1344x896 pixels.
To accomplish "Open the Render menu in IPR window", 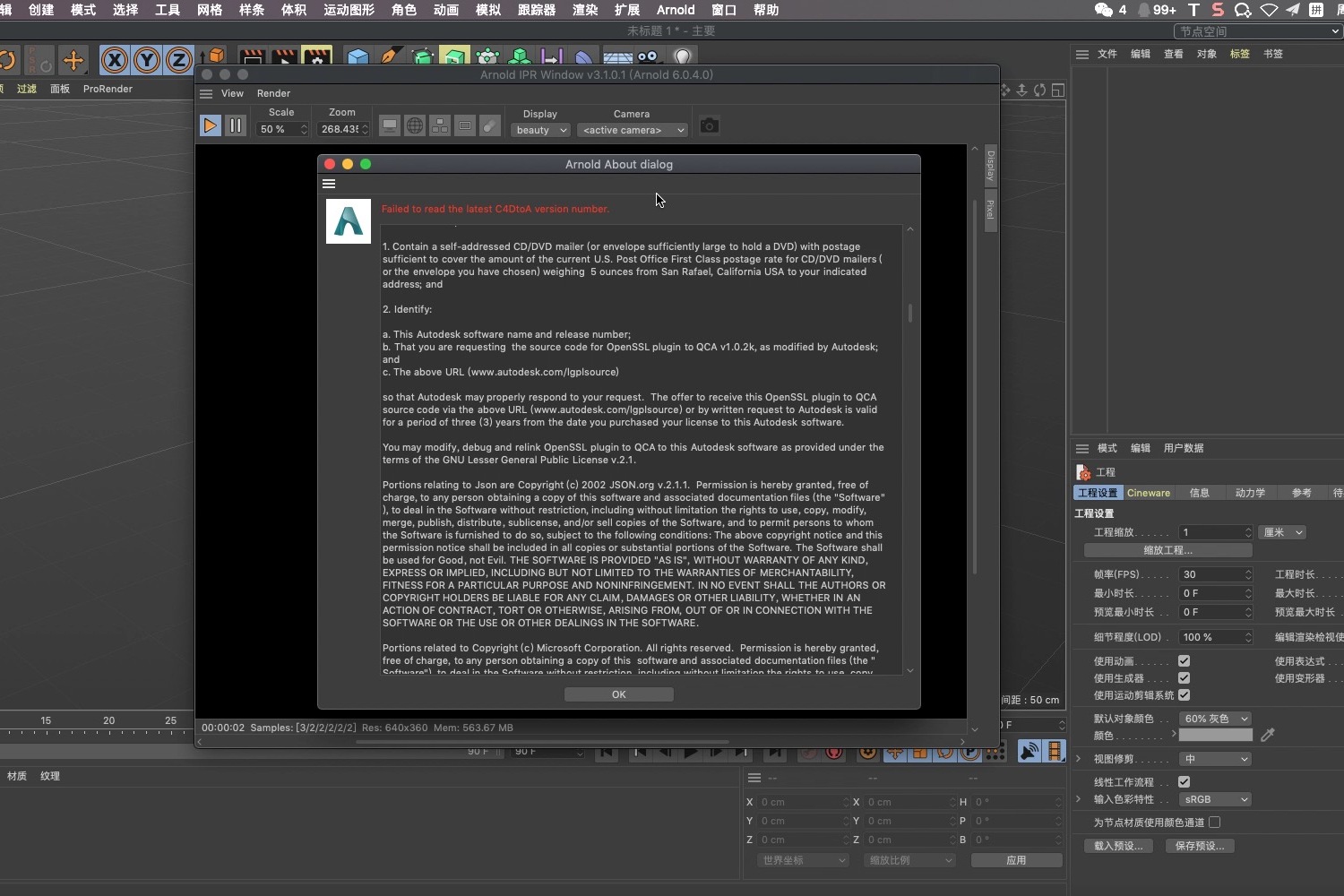I will click(273, 93).
